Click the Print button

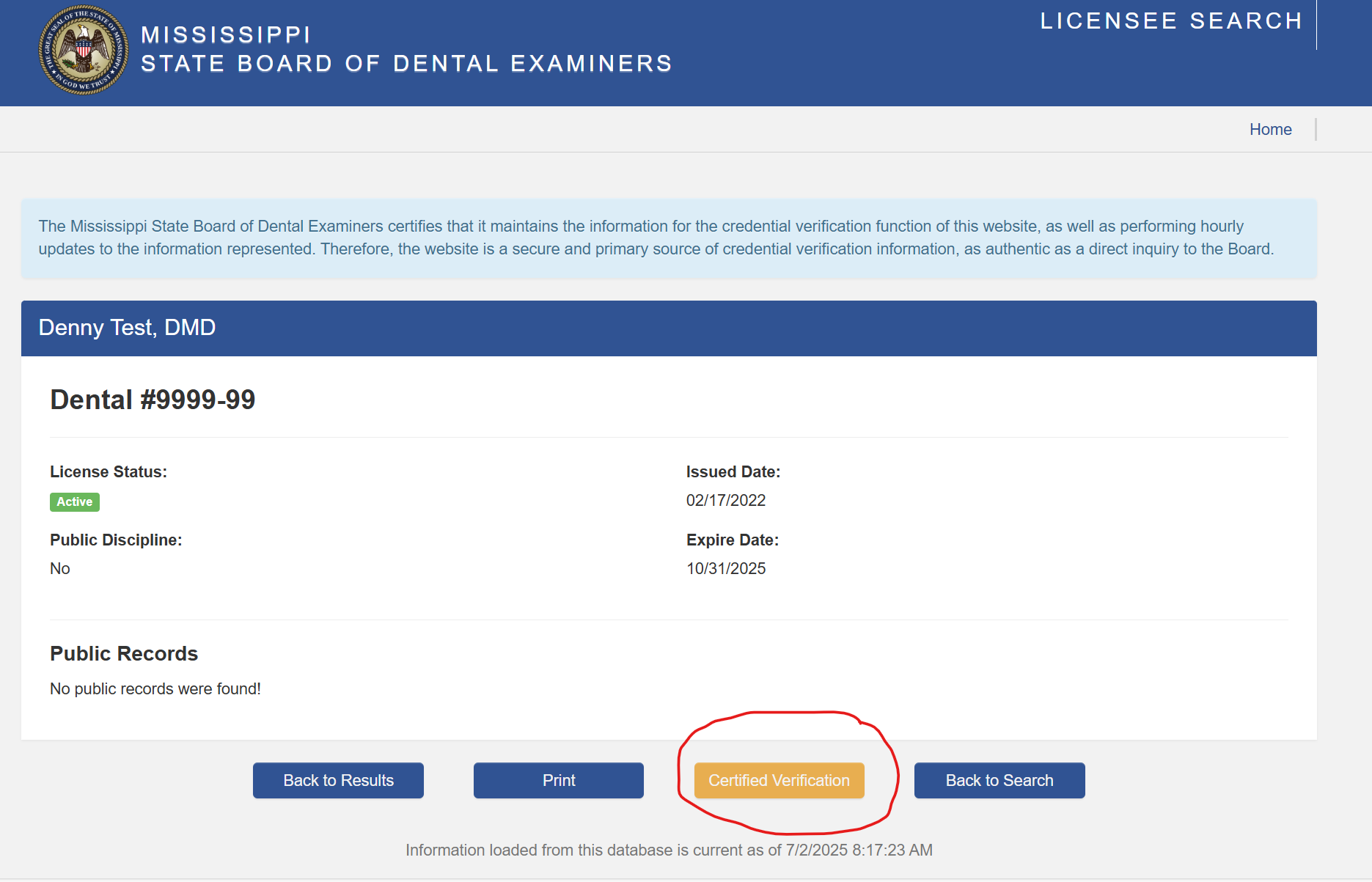pyautogui.click(x=559, y=780)
